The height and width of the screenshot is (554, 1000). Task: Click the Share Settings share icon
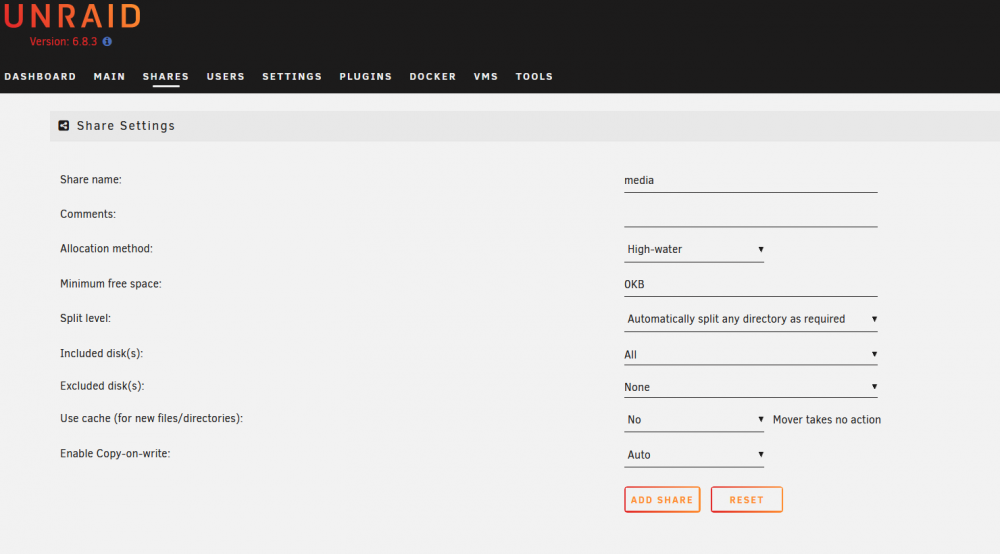click(x=64, y=126)
